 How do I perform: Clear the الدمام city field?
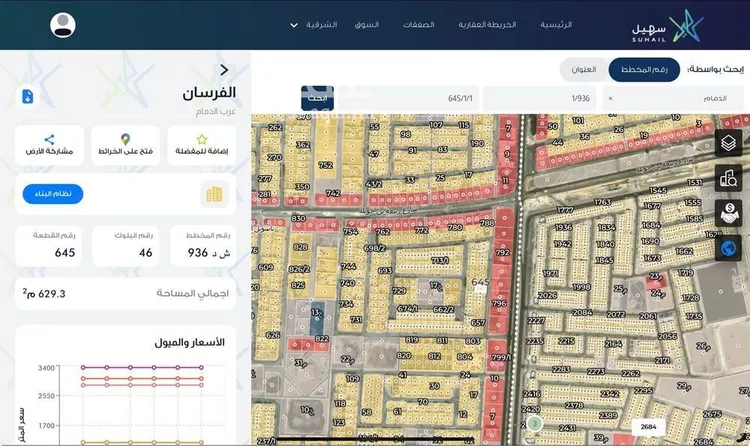[610, 99]
